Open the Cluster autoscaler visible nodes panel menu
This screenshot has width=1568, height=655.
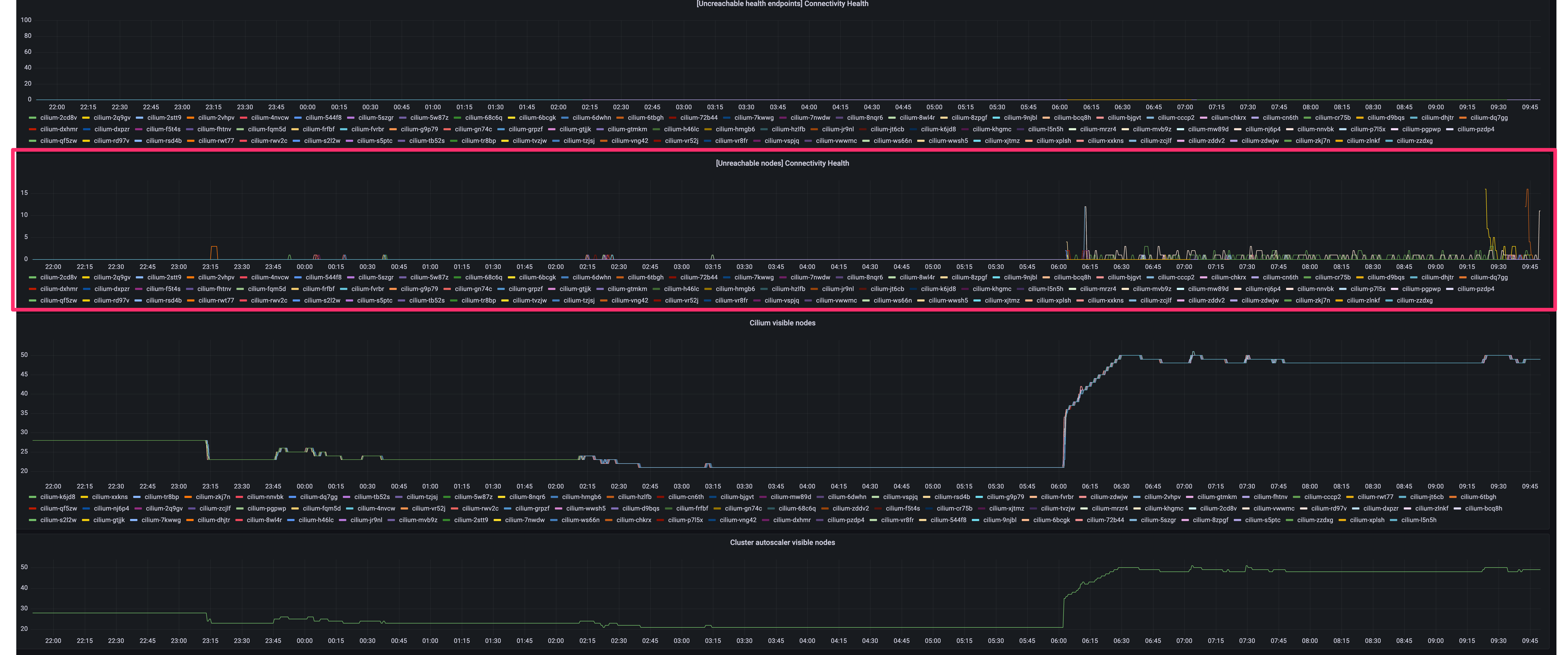(783, 542)
